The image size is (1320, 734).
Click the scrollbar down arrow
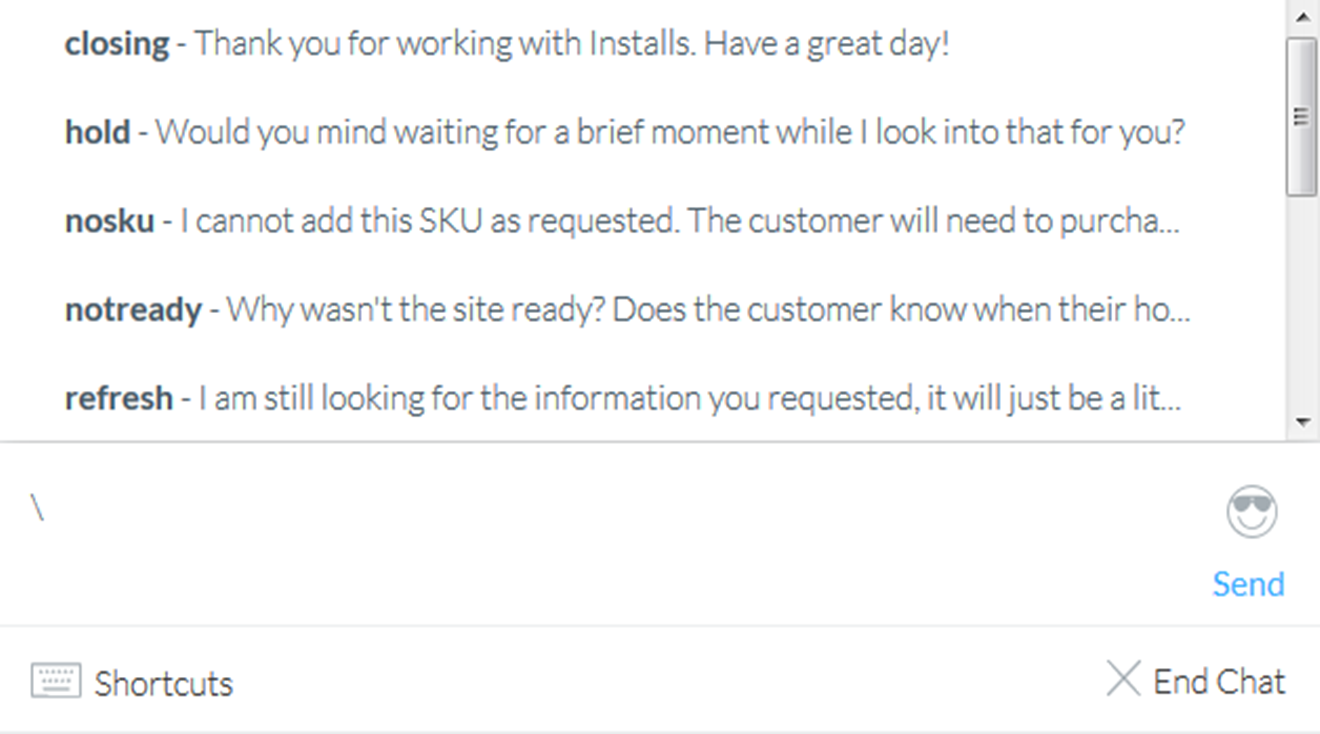click(x=1301, y=422)
